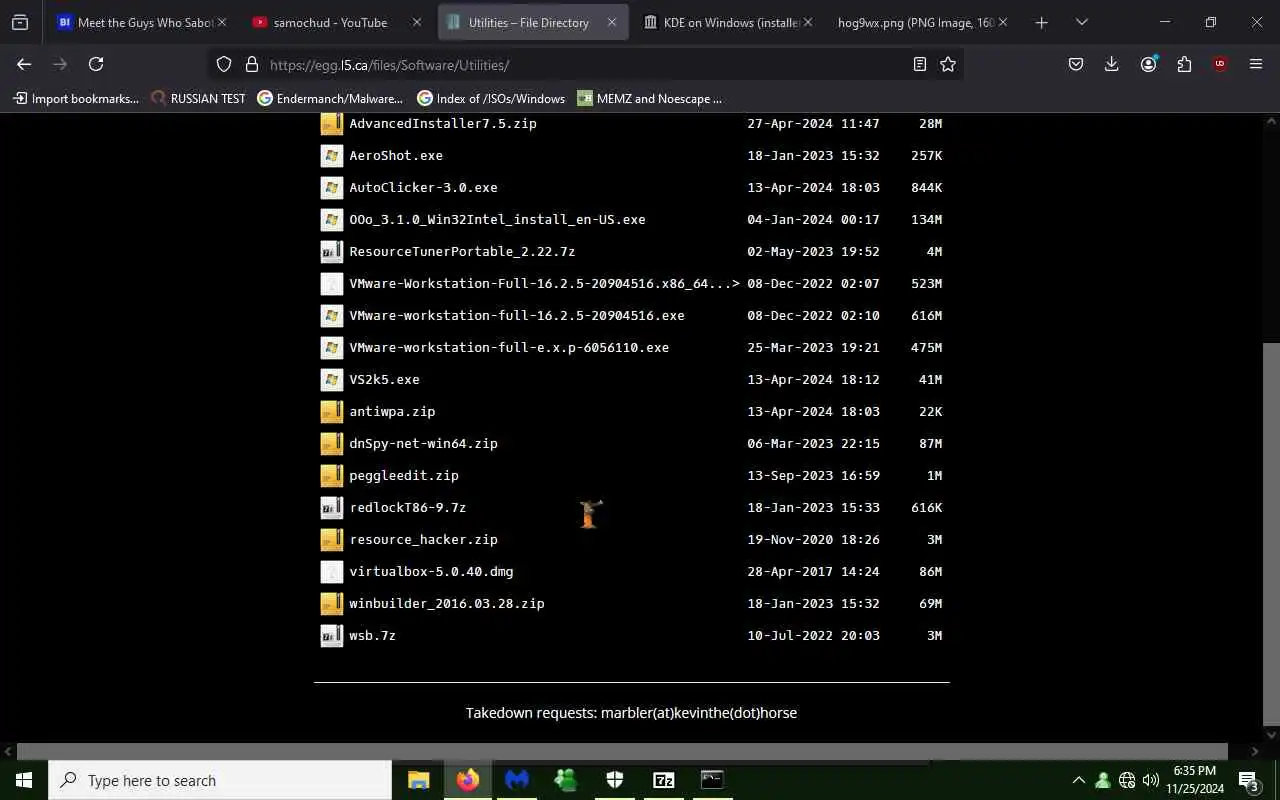Open the Endermanch/Malware... bookmark
The width and height of the screenshot is (1280, 800).
pos(330,98)
